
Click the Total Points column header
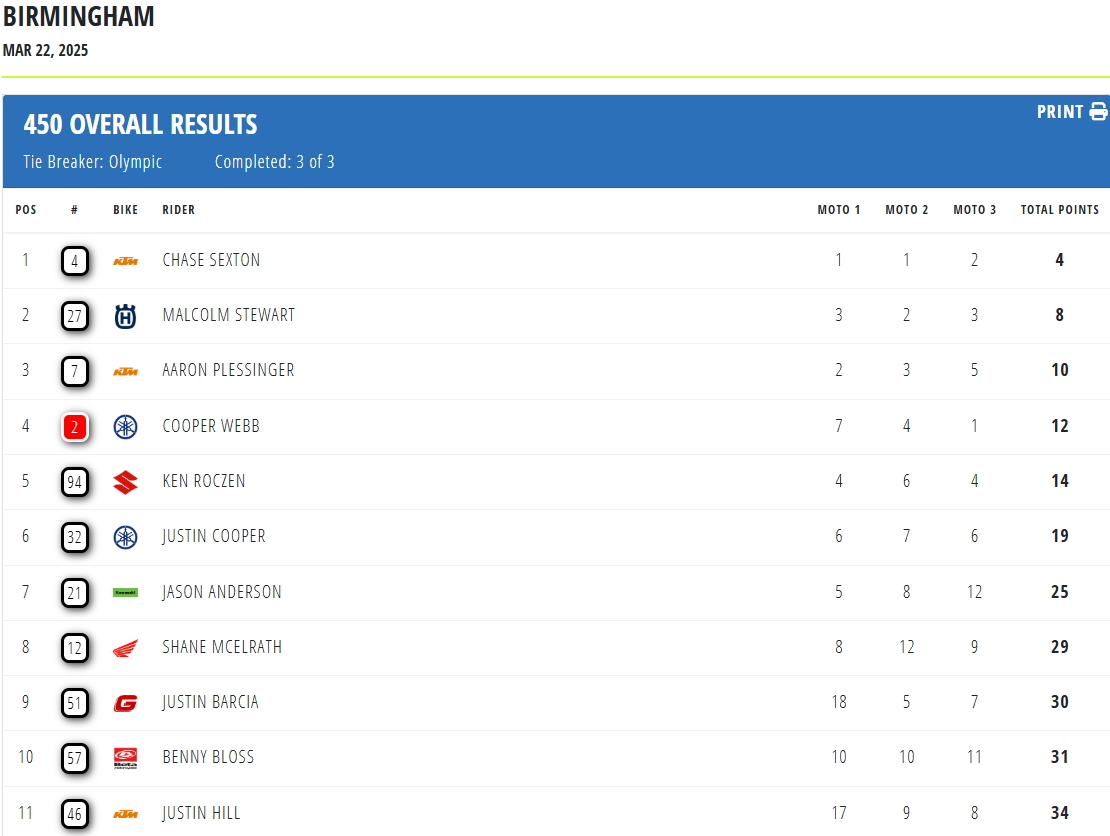pos(1059,210)
